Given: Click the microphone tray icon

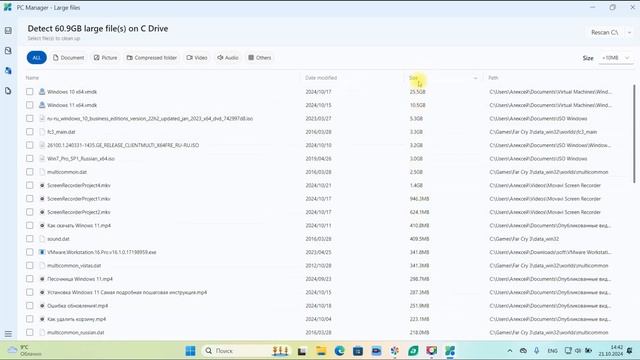Looking at the screenshot, I should pyautogui.click(x=537, y=351).
